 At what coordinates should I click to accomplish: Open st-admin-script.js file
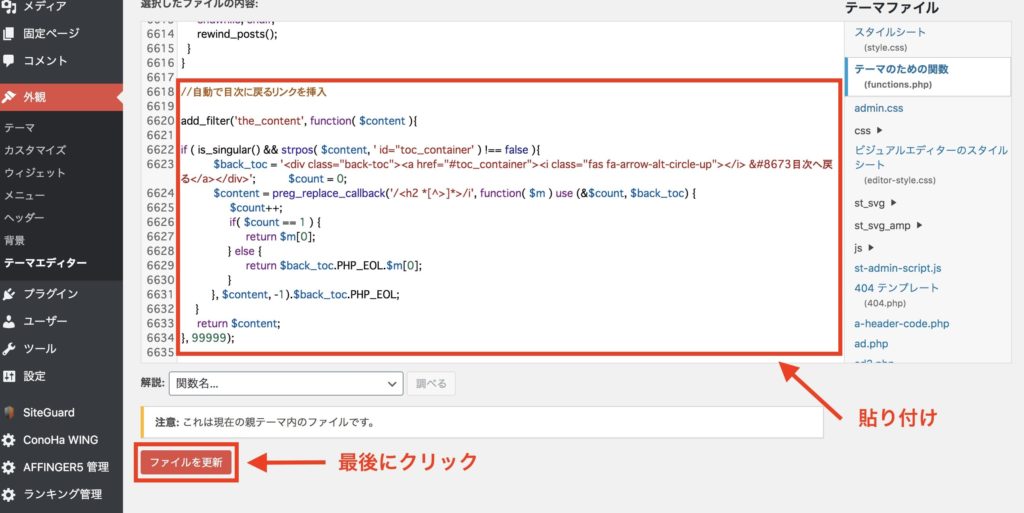point(898,268)
